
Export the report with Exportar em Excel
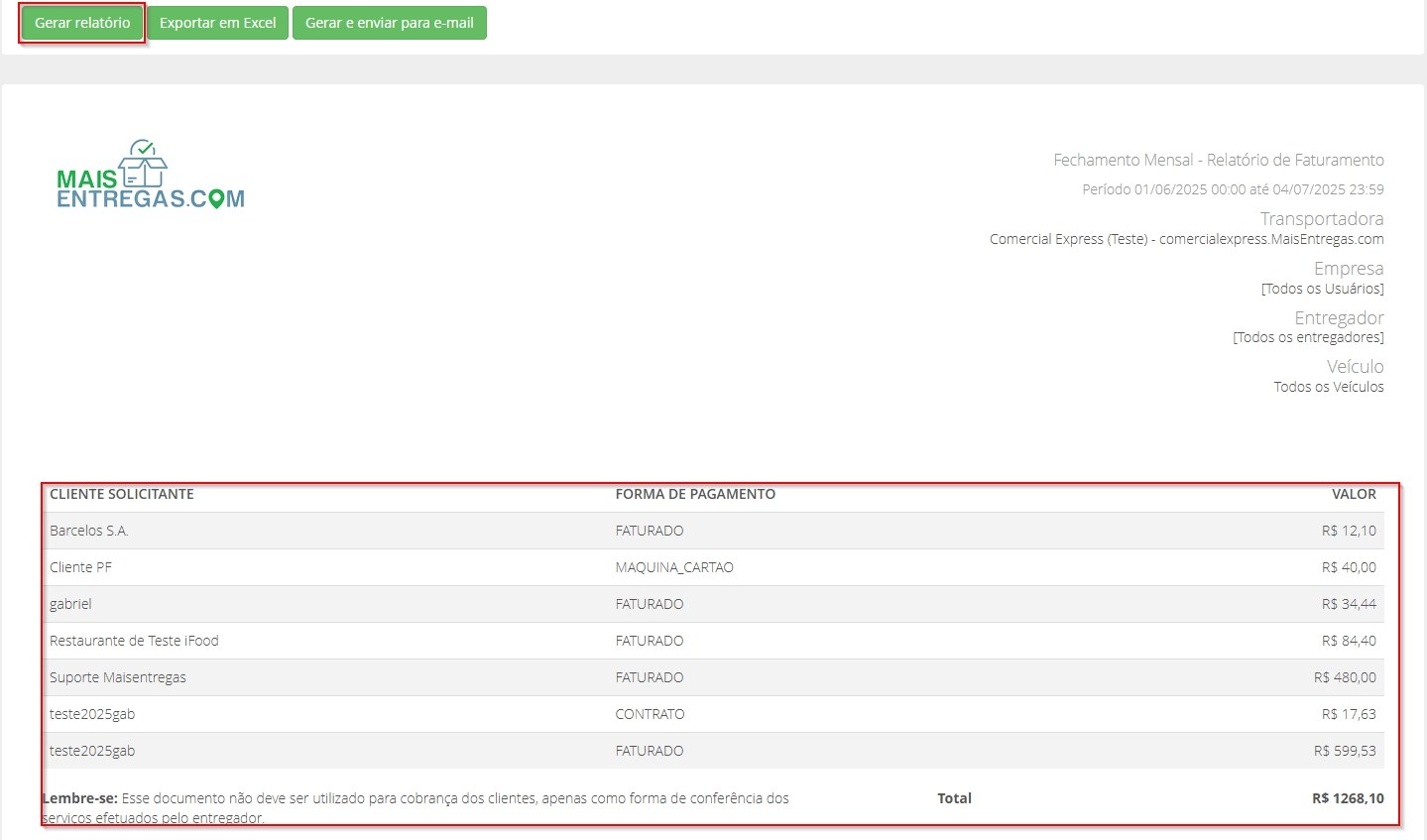pyautogui.click(x=218, y=23)
